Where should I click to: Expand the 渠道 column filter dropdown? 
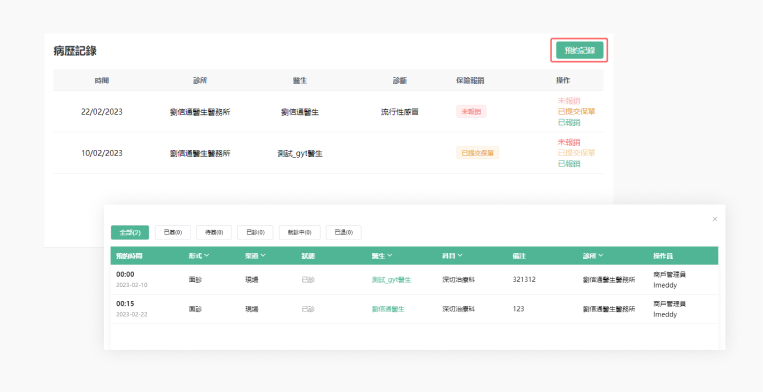coord(255,255)
